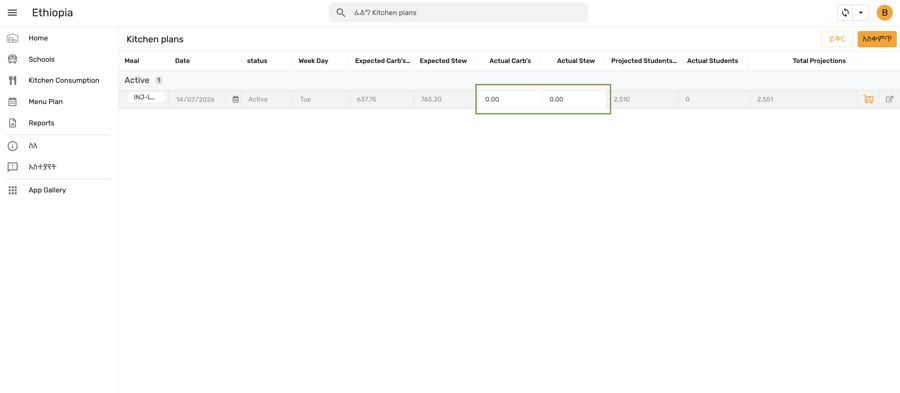Click the App Gallery grid icon
This screenshot has height=393, width=900.
point(13,190)
